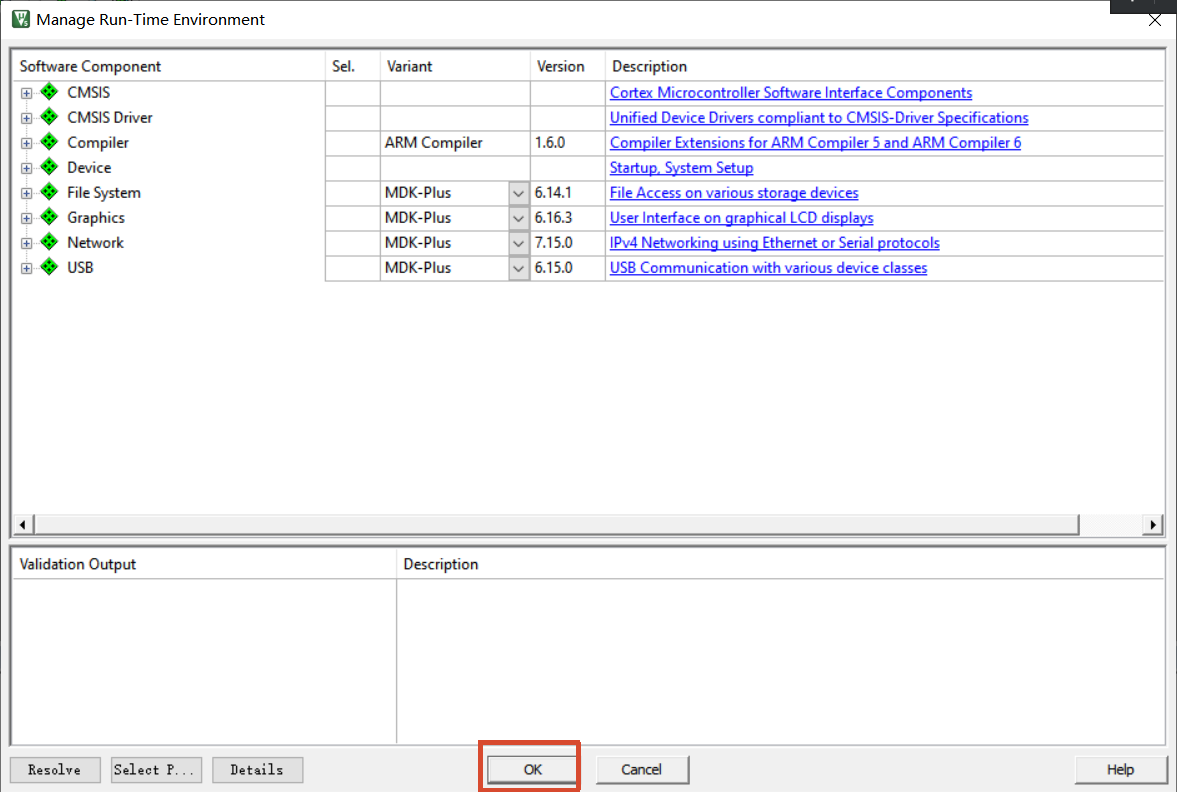
Task: Click the horizontal scrollbar thumb
Action: 556,524
